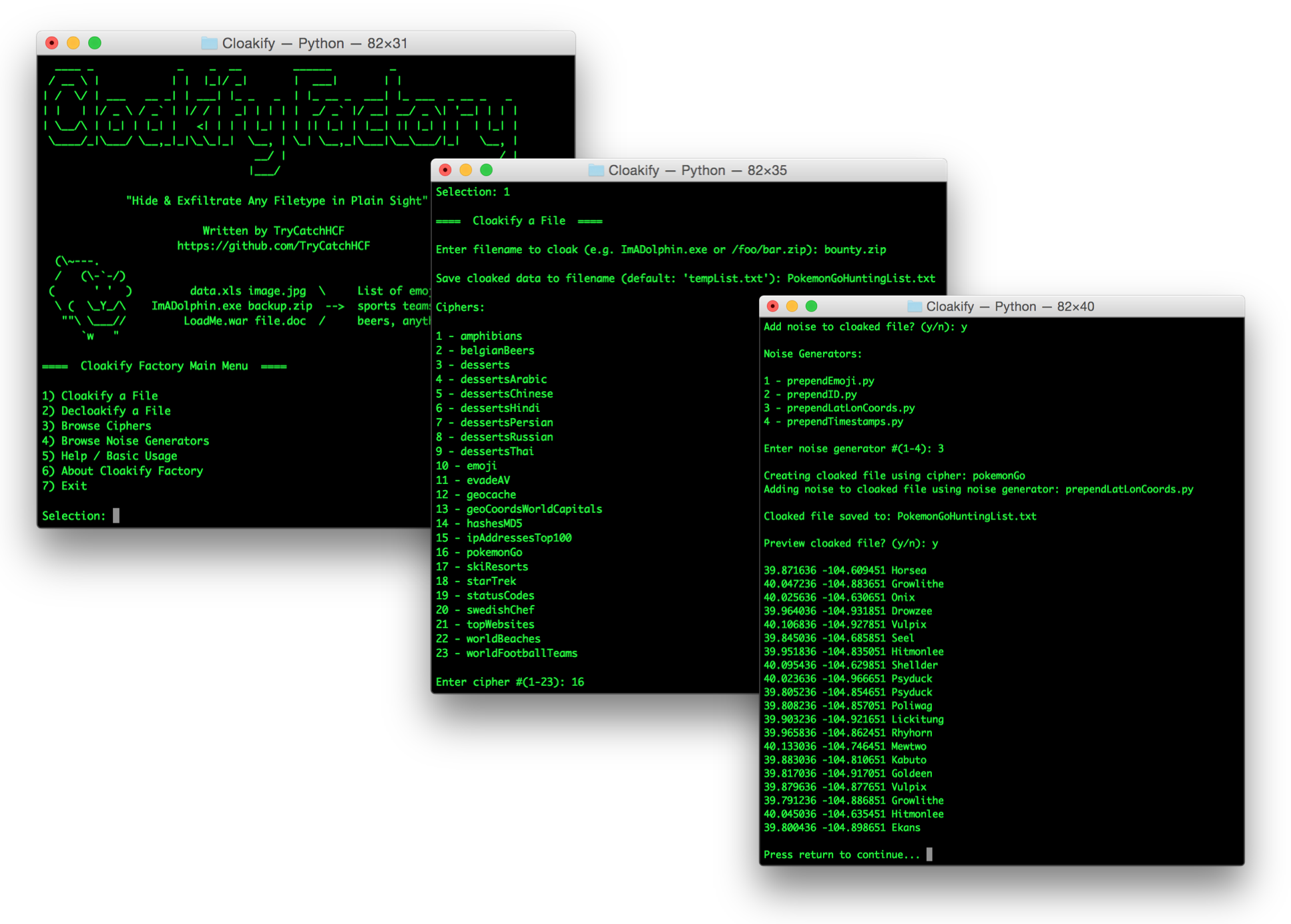Screen dimensions: 1291x924
Task: Click the https://github.com/TryCatchHCF URL
Action: point(273,246)
